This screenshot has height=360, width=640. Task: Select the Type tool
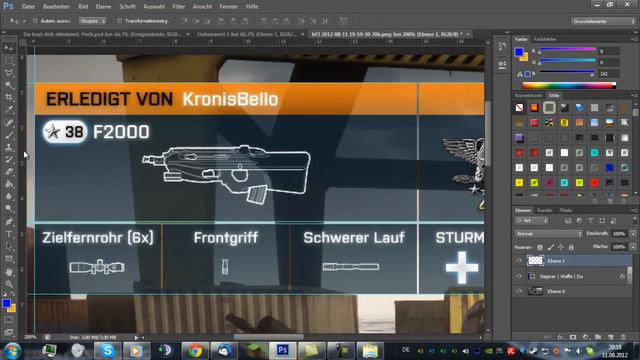tap(9, 234)
